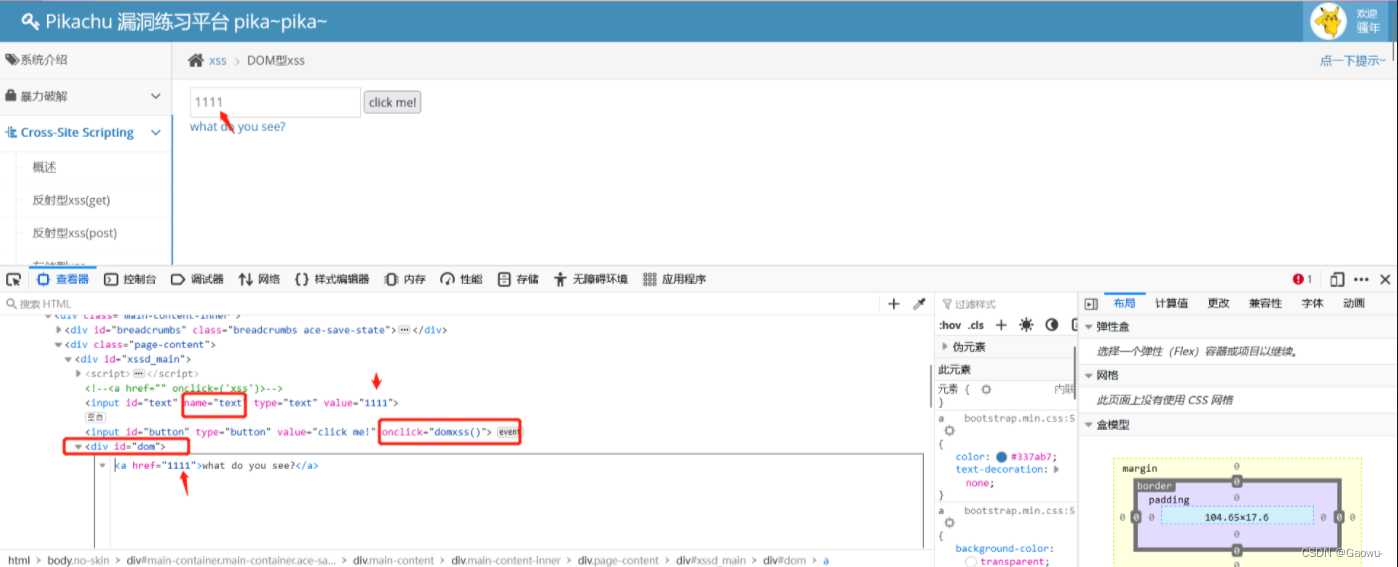This screenshot has height=567, width=1398.
Task: Select the a href="1111" line in markup
Action: (x=216, y=465)
